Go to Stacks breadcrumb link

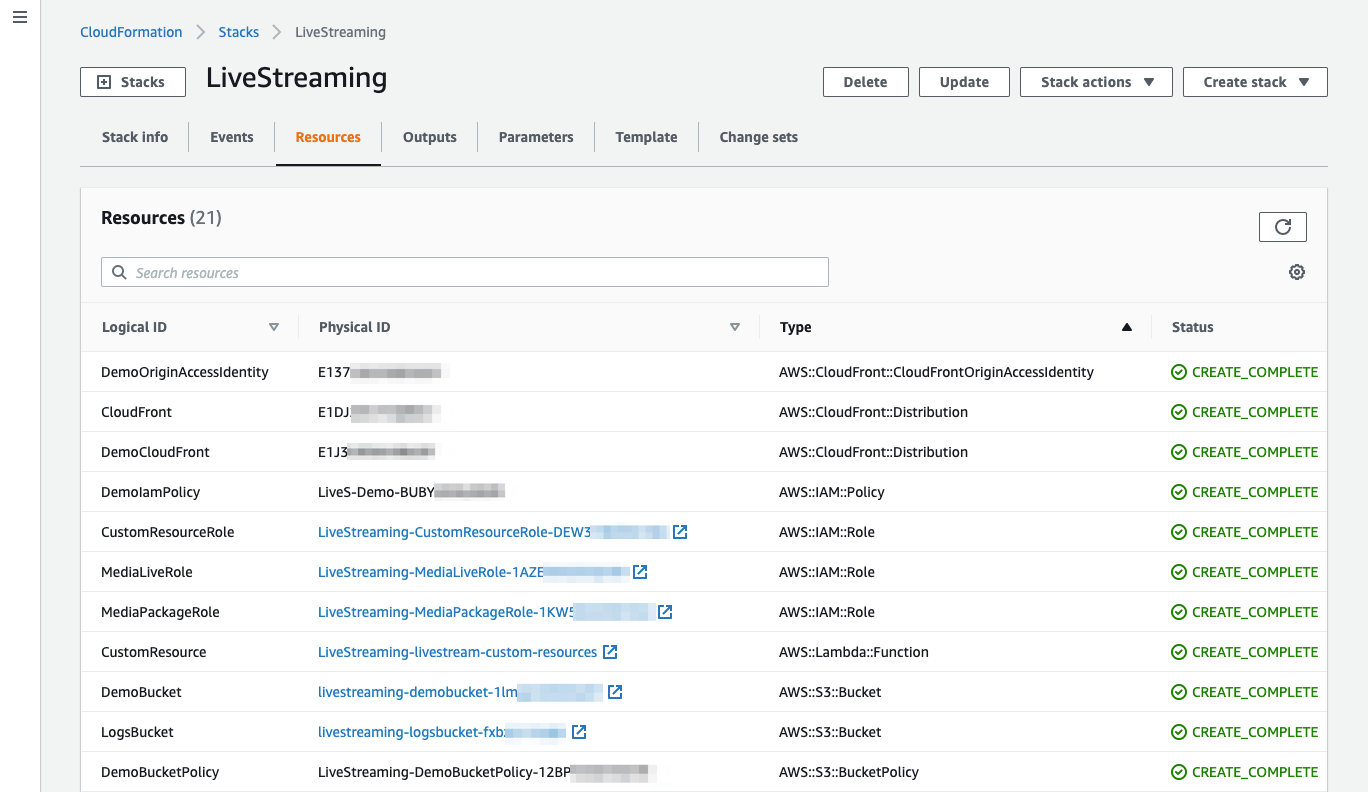point(239,32)
